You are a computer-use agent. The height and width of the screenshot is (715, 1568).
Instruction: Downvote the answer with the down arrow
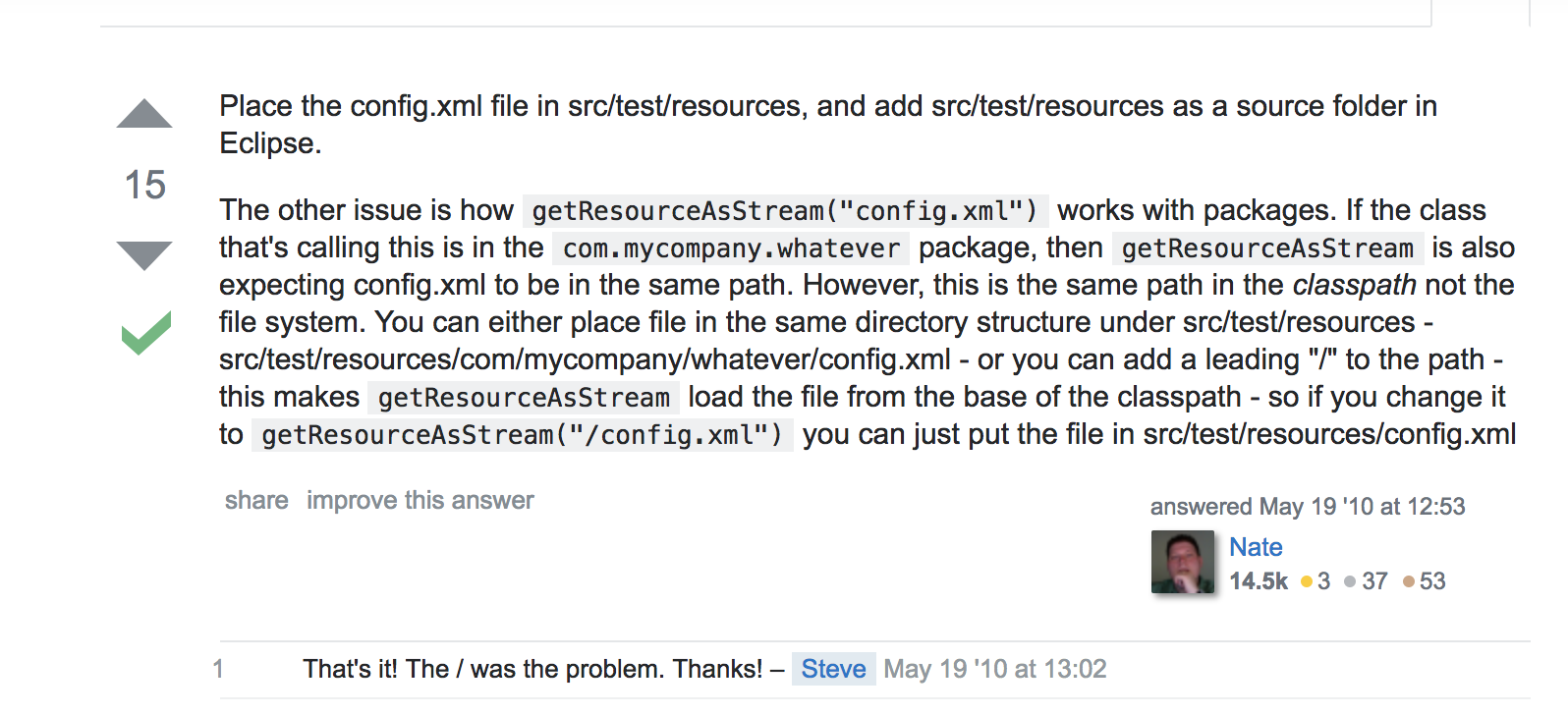(x=144, y=255)
